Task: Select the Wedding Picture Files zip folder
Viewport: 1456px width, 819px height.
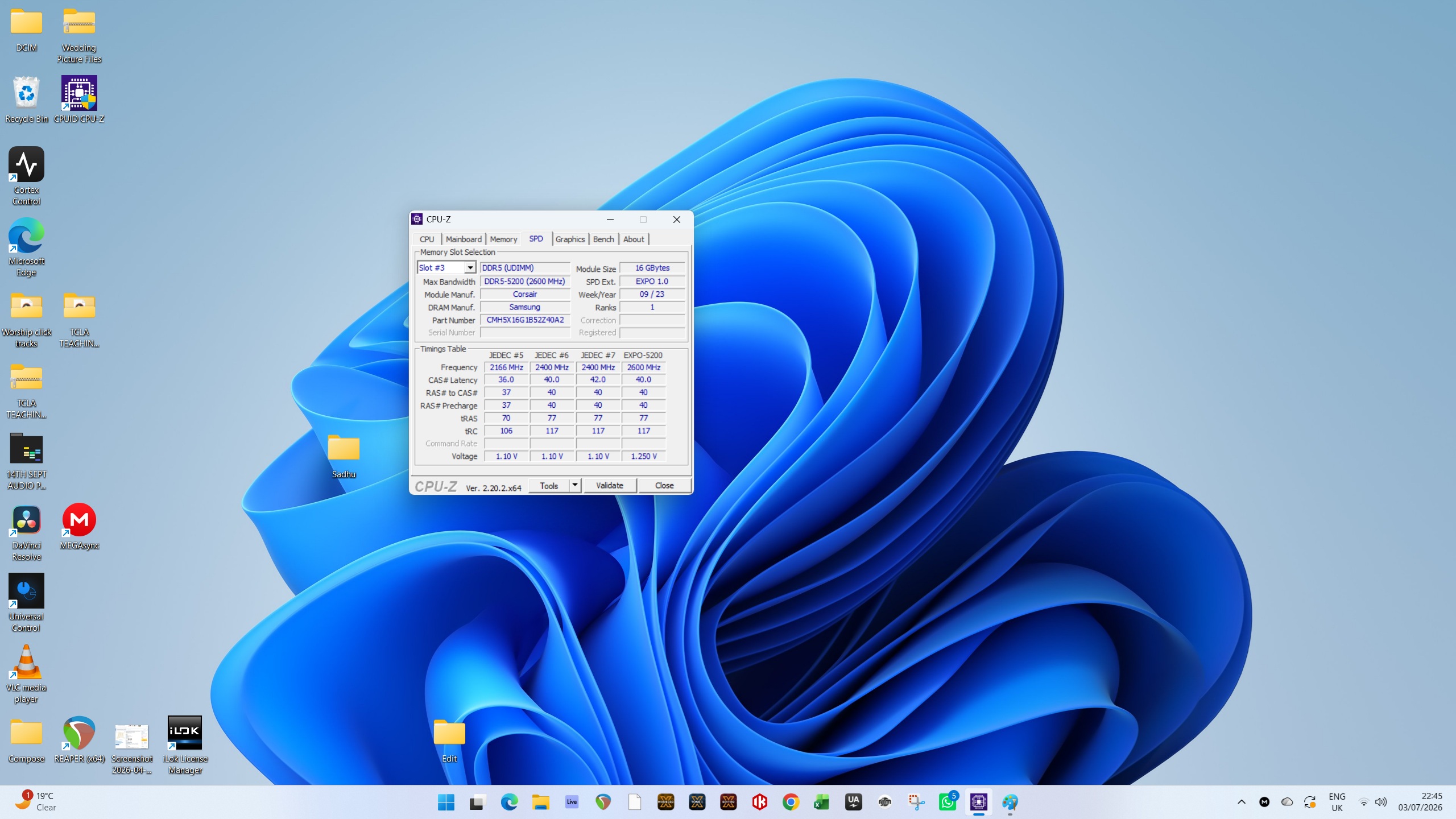Action: [79, 35]
